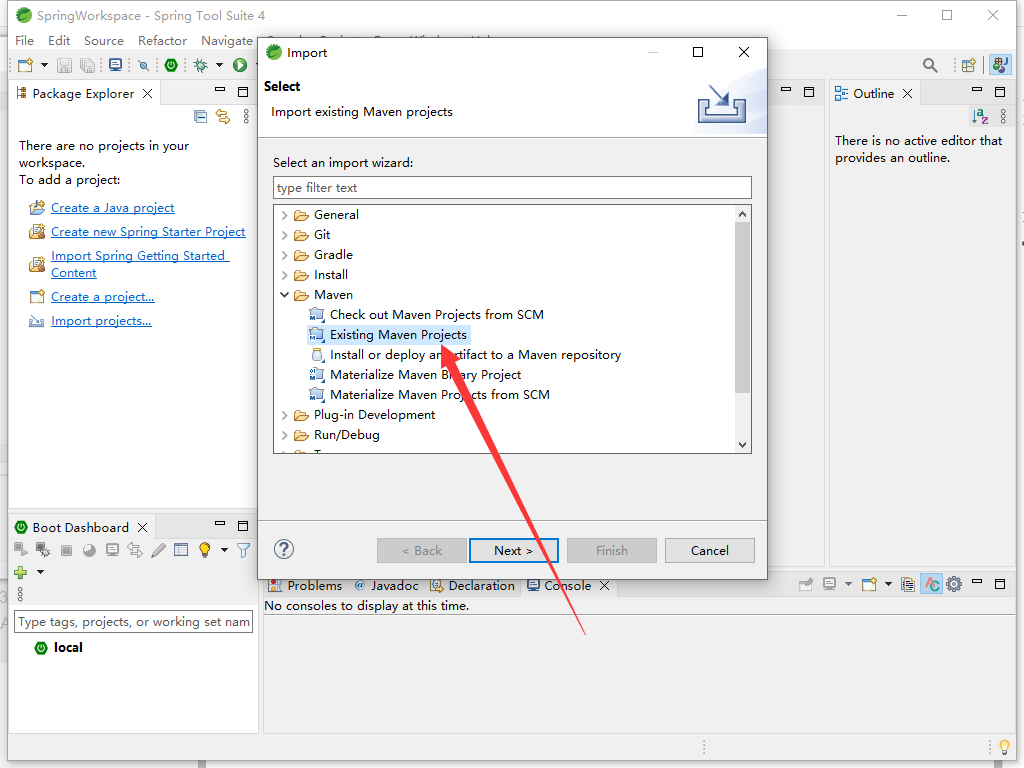Expand the Git folder in import wizard
This screenshot has height=768, width=1024.
pos(284,235)
